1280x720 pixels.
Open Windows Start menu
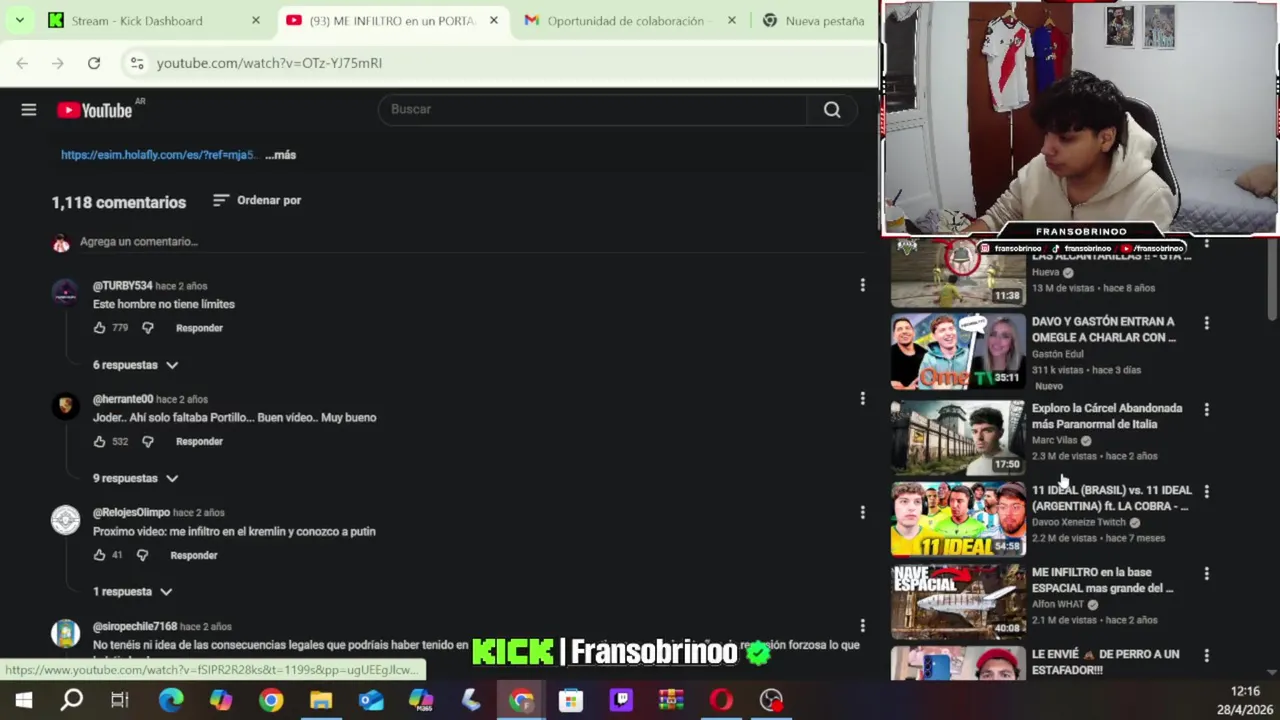click(x=23, y=700)
